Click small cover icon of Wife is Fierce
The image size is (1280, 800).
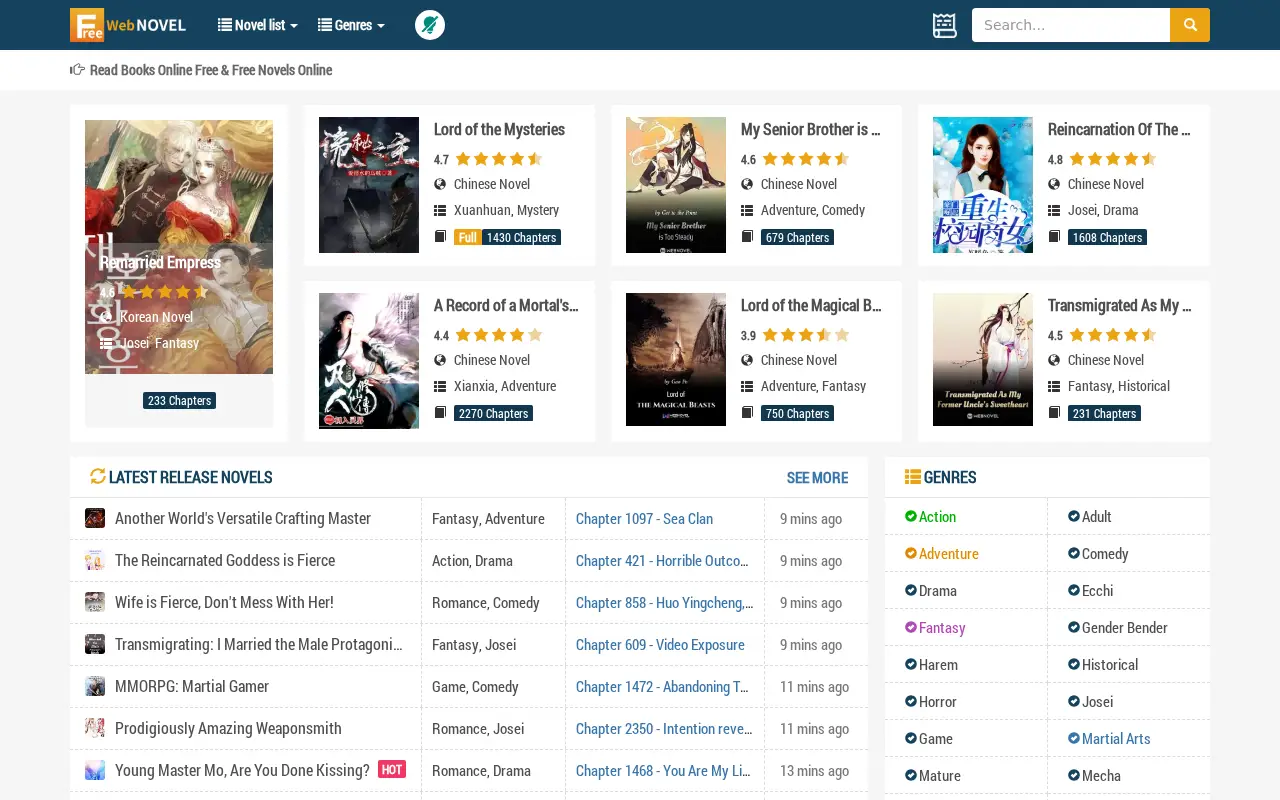[x=95, y=602]
